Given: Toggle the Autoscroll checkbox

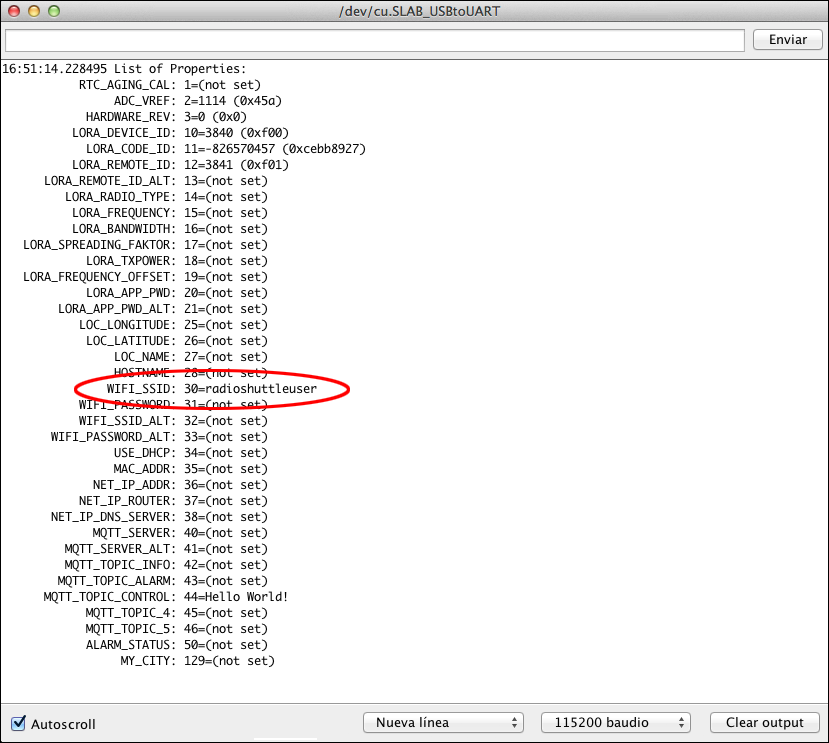Looking at the screenshot, I should [x=19, y=723].
